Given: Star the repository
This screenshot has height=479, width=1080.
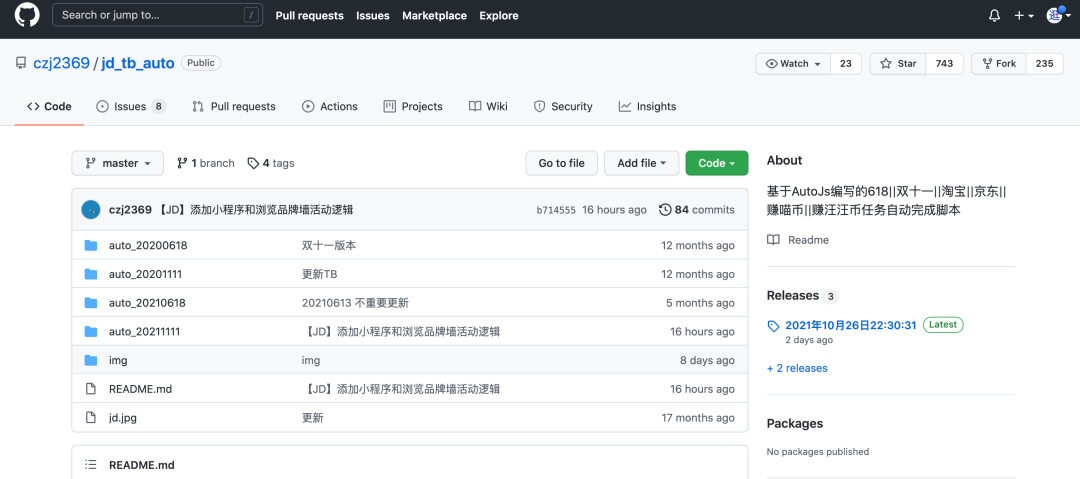Looking at the screenshot, I should (x=898, y=63).
